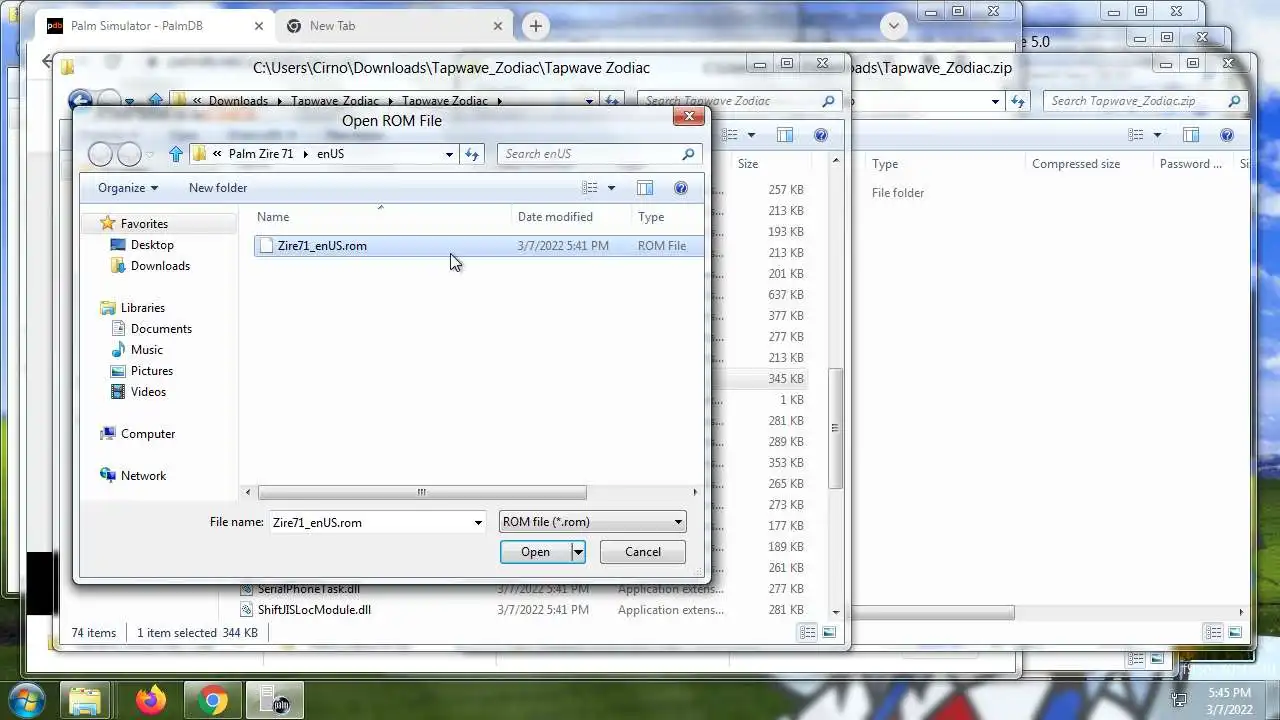Click the new tab plus button in Chrome

pyautogui.click(x=535, y=26)
